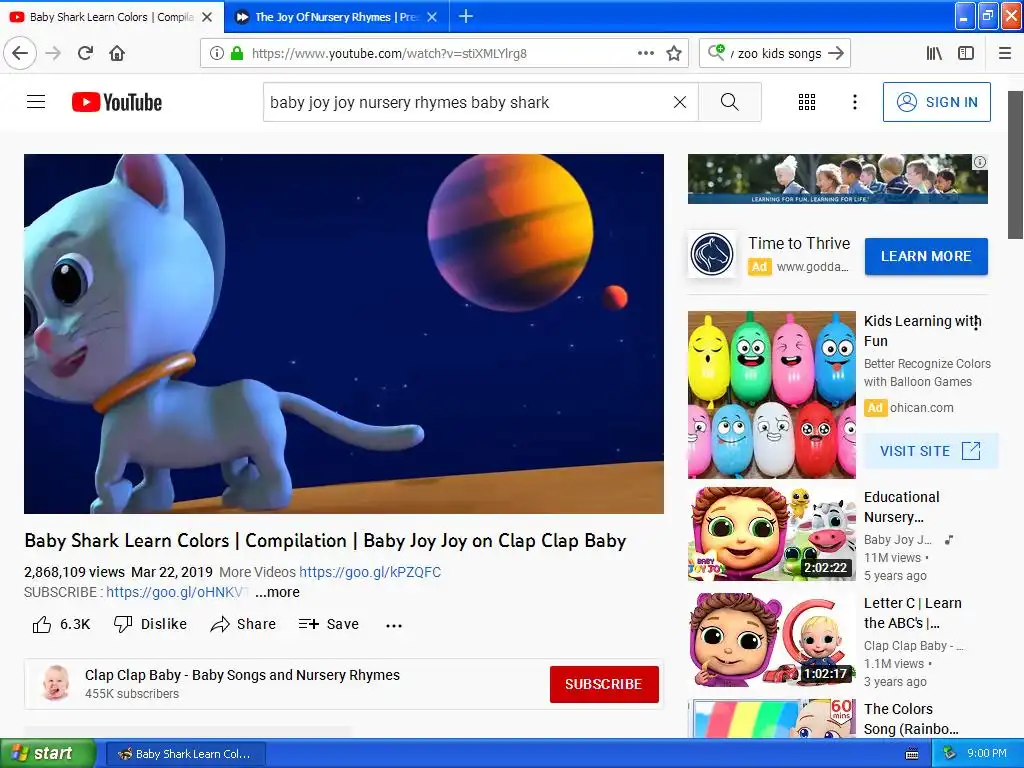Click the school children banner ad image
The height and width of the screenshot is (768, 1024).
pos(838,179)
